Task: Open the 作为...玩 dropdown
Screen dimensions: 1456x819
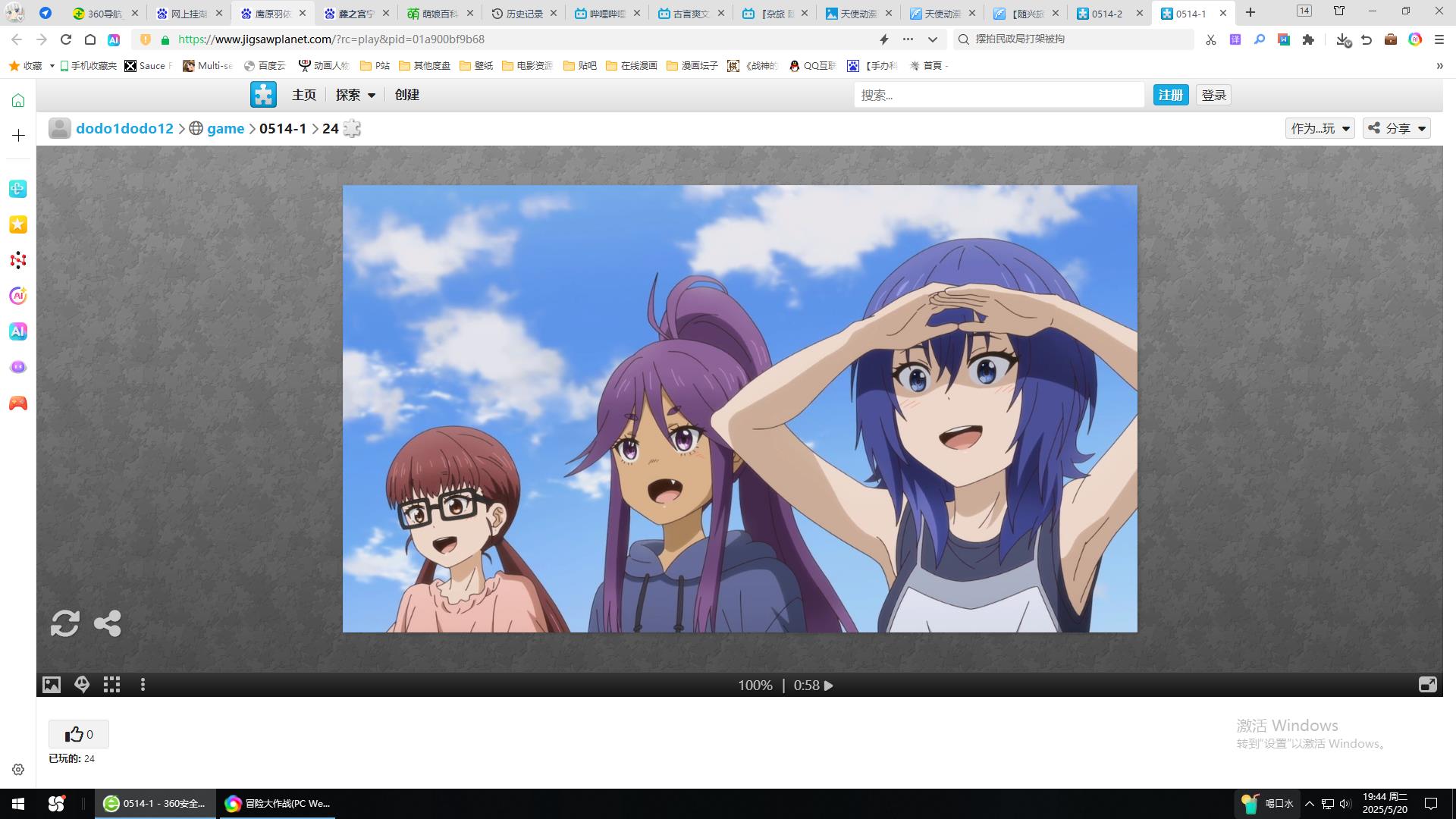Action: point(1320,128)
